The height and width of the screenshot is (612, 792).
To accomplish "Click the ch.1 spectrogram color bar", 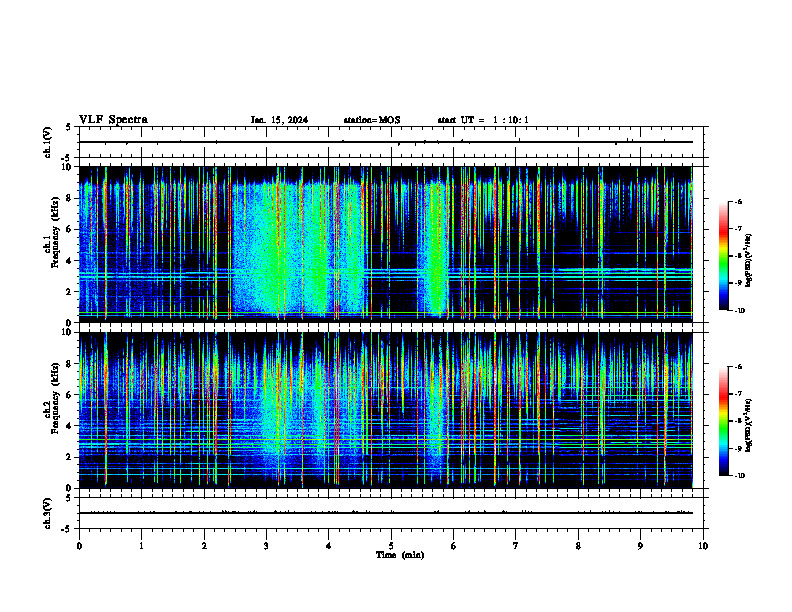I will [723, 256].
